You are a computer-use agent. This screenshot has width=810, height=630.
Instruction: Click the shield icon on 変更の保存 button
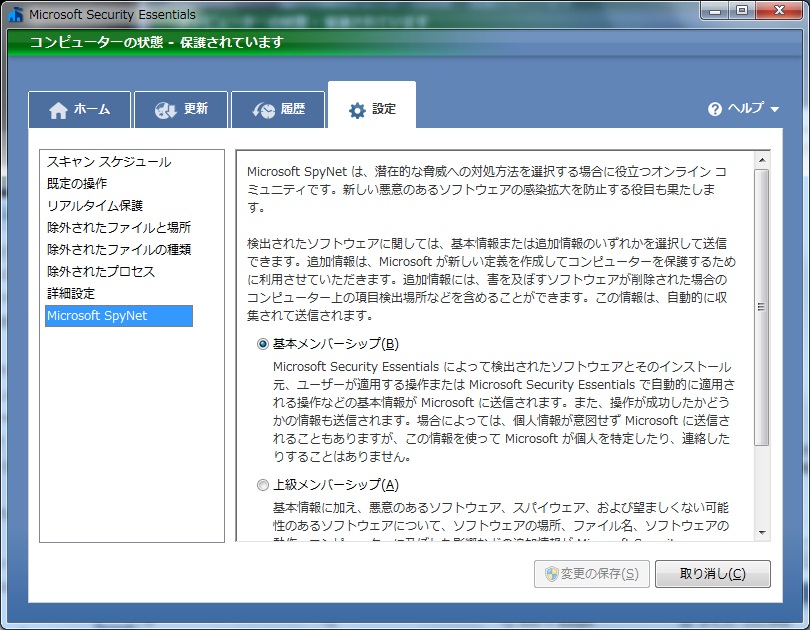click(552, 574)
